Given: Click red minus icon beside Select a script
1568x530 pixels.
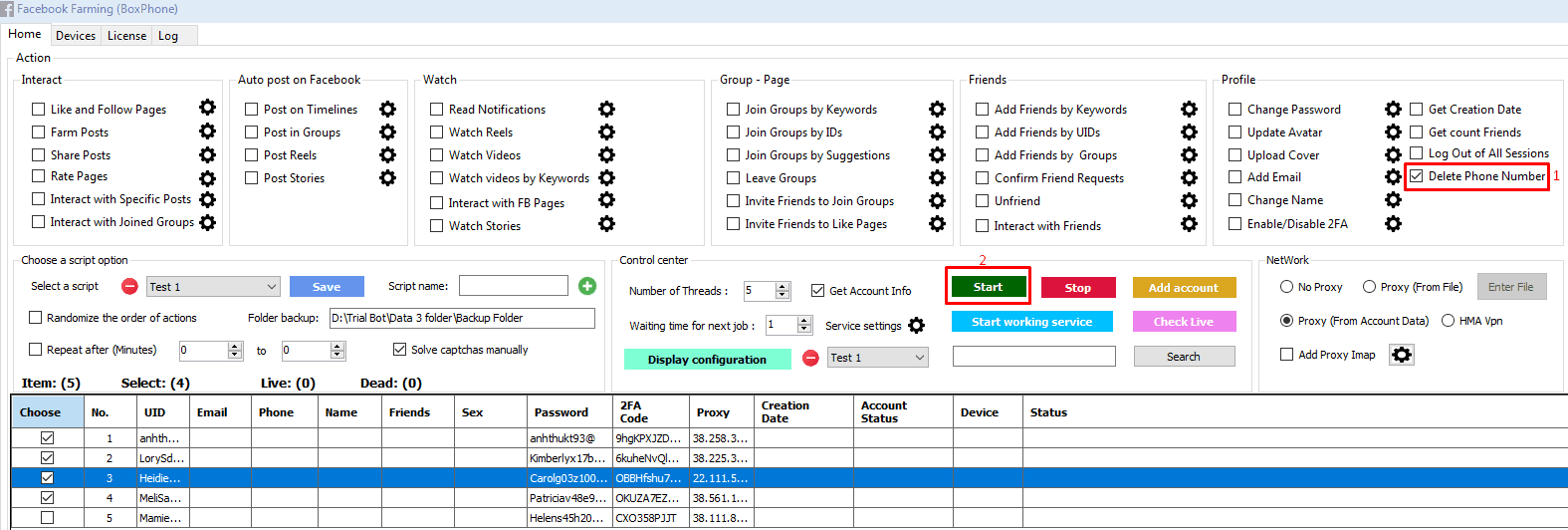Looking at the screenshot, I should pyautogui.click(x=129, y=287).
